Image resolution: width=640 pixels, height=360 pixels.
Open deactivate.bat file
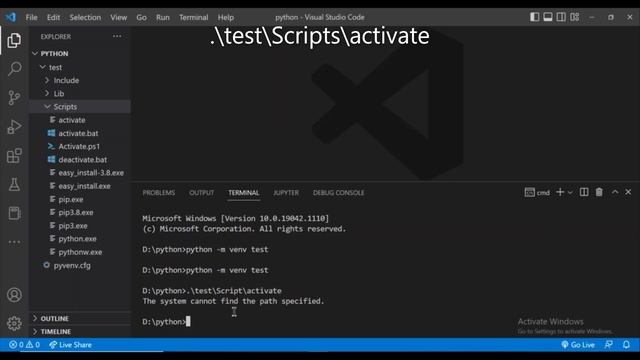point(80,160)
